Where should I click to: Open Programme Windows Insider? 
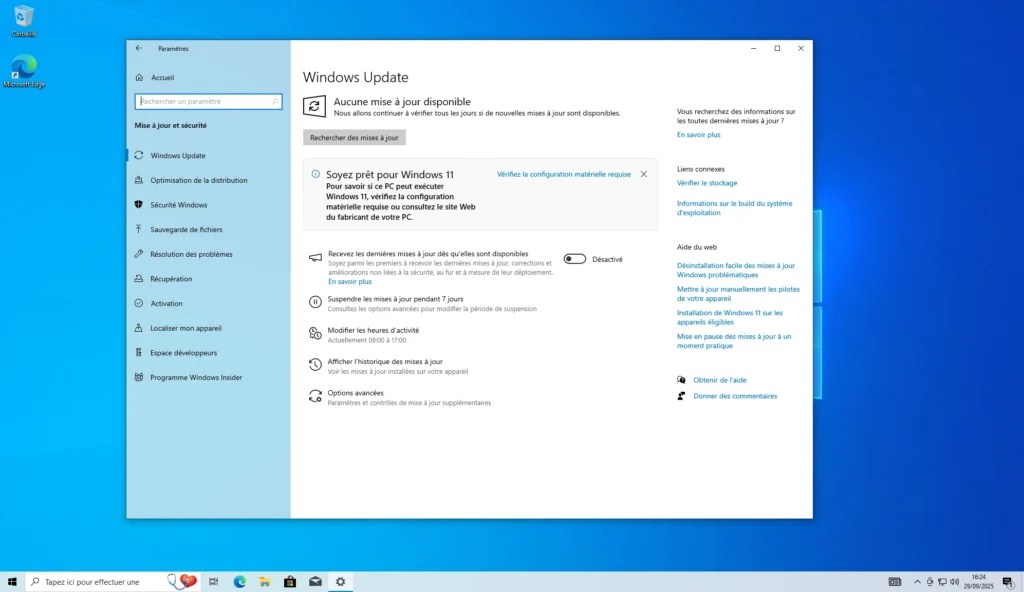196,377
